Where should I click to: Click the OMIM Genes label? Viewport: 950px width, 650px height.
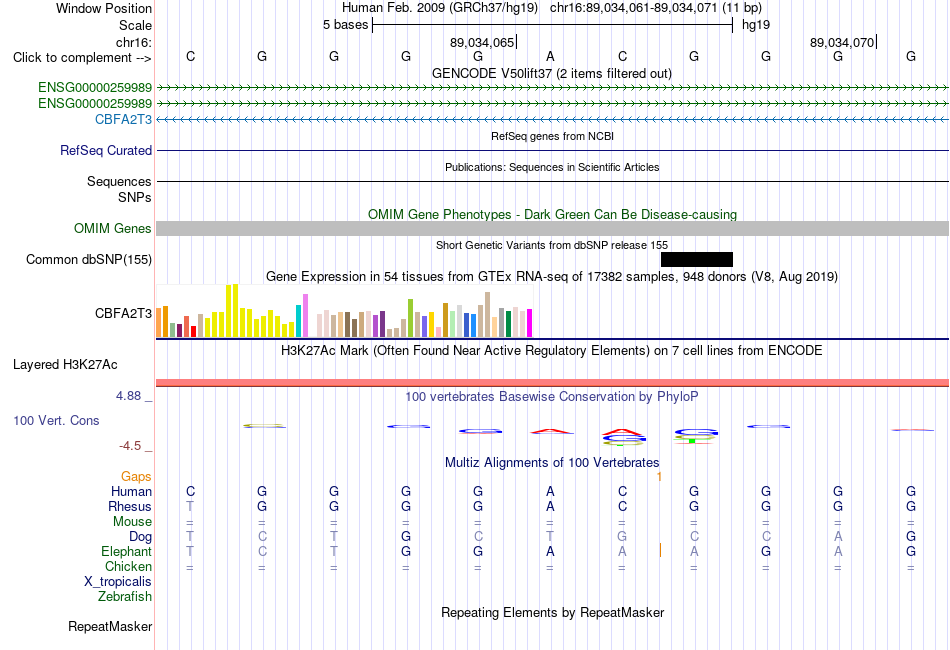(x=112, y=228)
